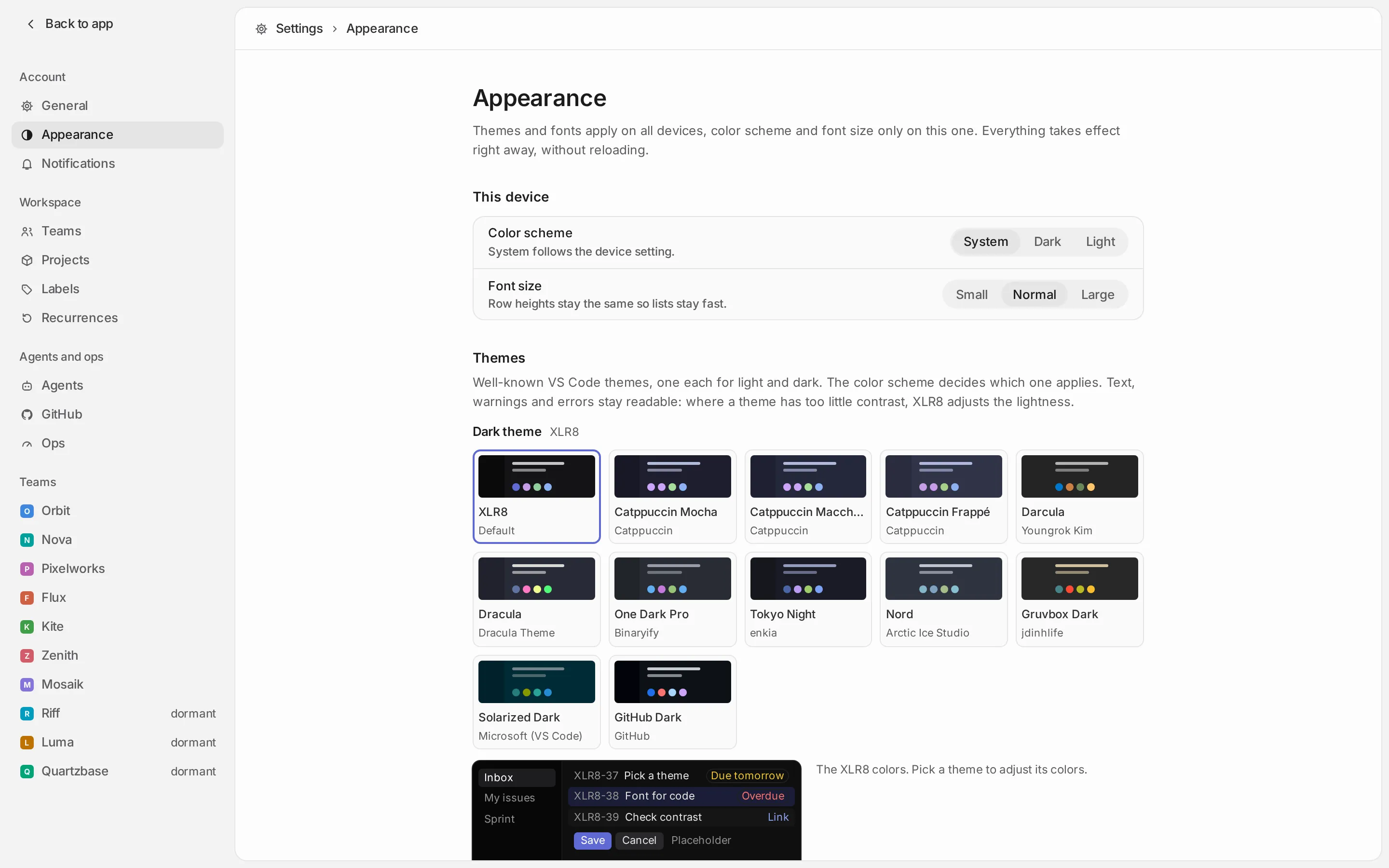The image size is (1389, 868).
Task: Click the GitHub logo icon in sidebar
Action: [x=27, y=415]
